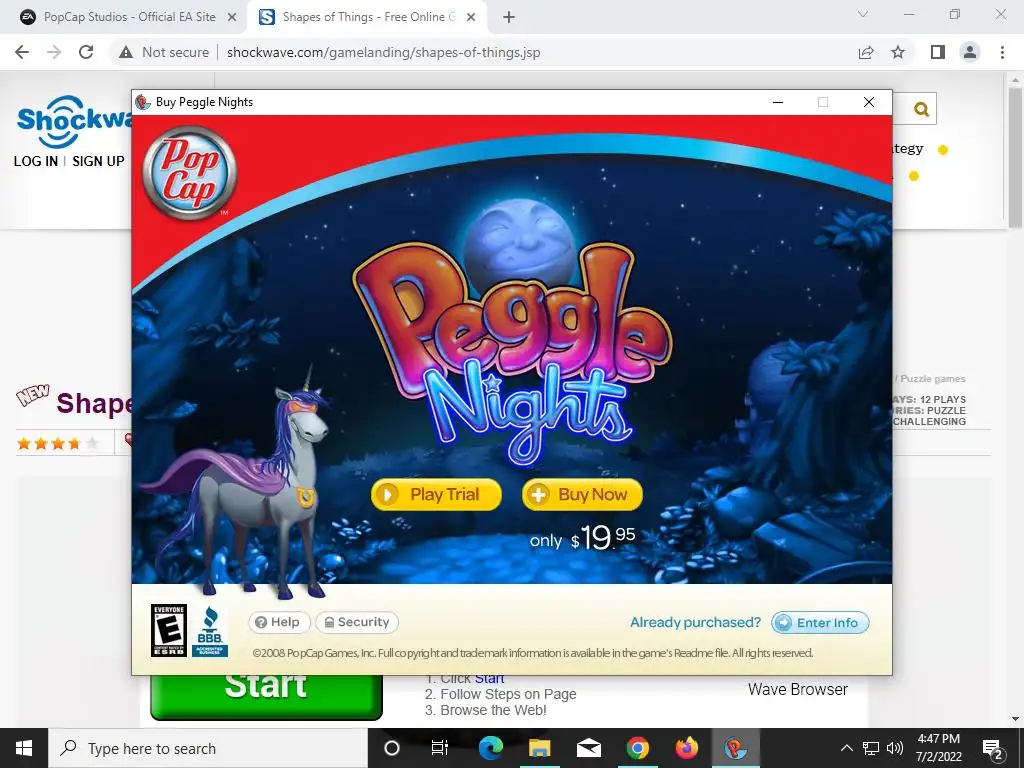The height and width of the screenshot is (768, 1024).
Task: Click the Shockwave site logo
Action: pos(74,121)
